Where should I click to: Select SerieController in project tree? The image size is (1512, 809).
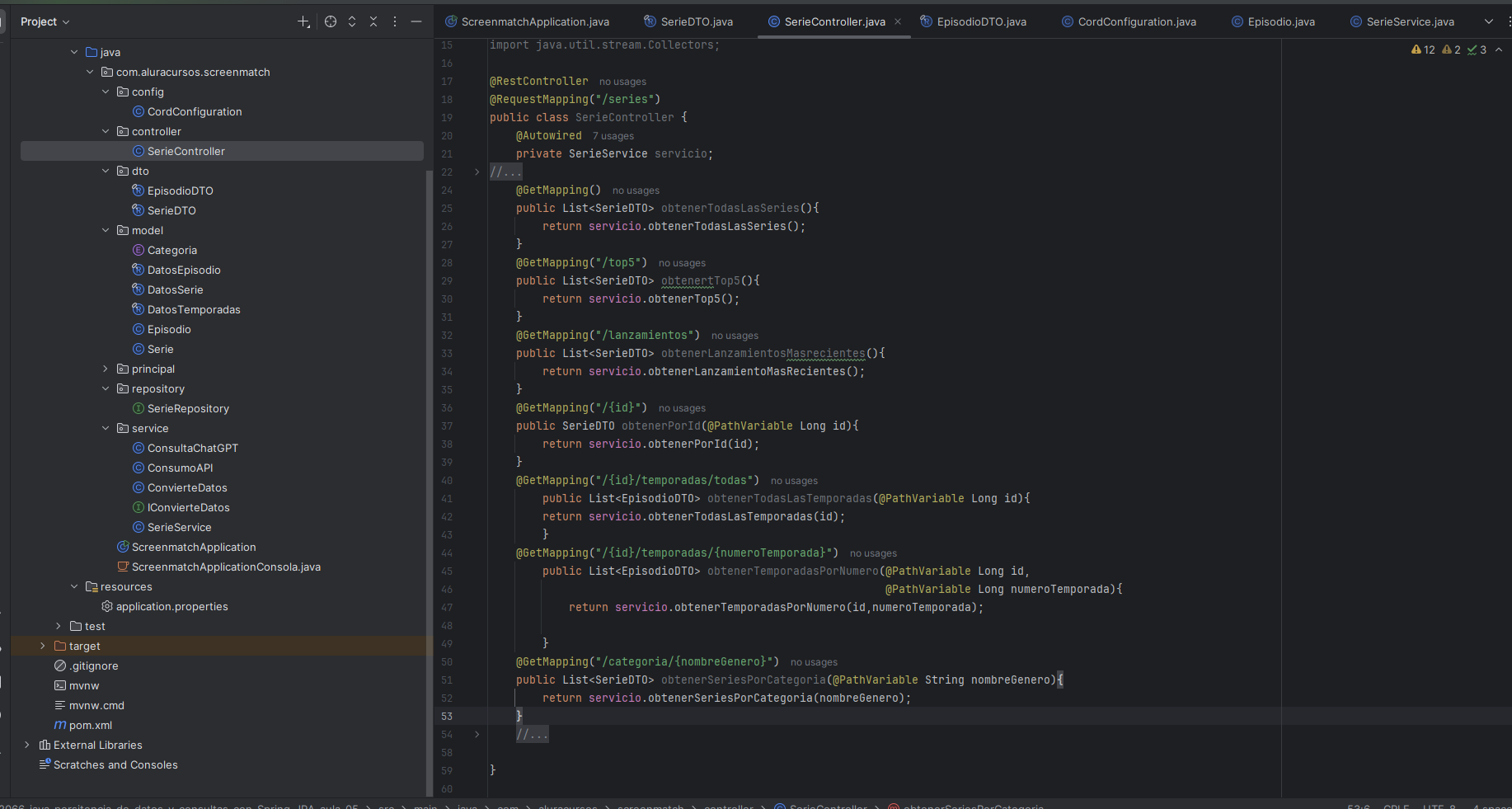[186, 151]
